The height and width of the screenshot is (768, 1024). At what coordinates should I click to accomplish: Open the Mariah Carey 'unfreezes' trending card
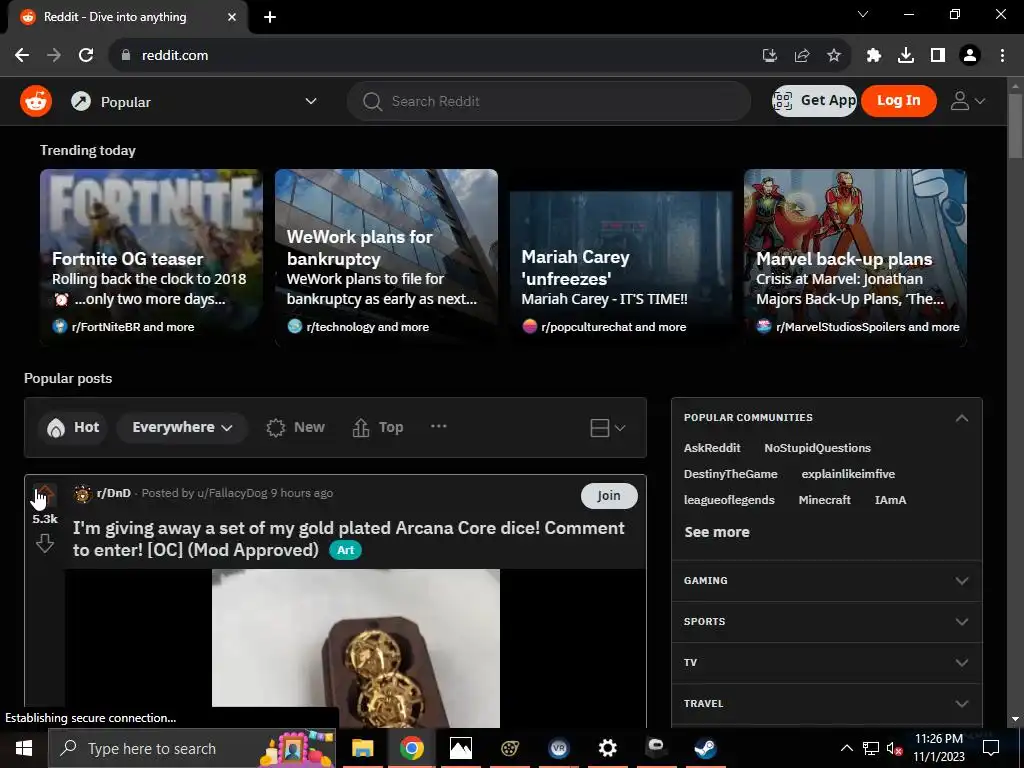[x=621, y=257]
